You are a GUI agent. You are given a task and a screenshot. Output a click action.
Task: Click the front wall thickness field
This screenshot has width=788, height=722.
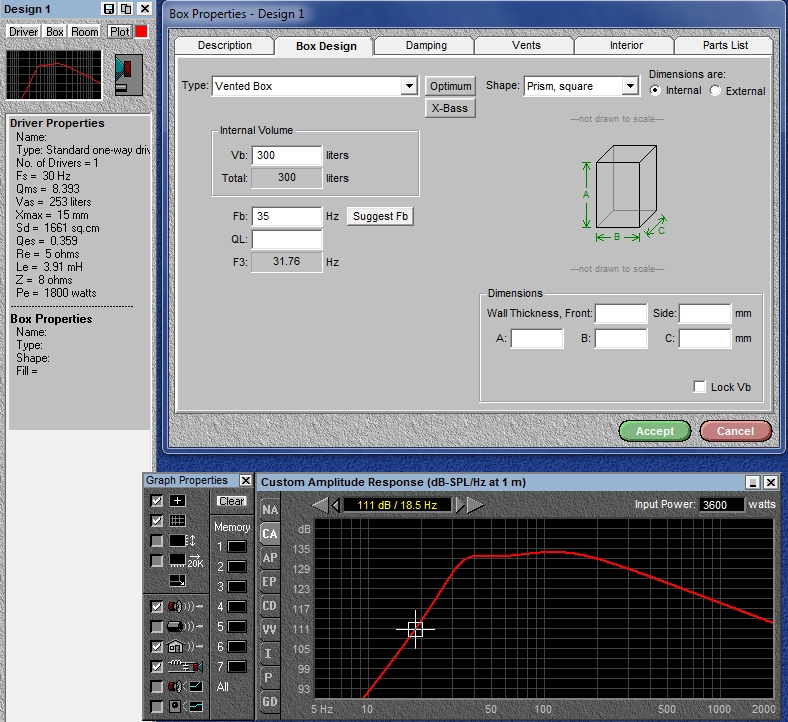pos(621,313)
